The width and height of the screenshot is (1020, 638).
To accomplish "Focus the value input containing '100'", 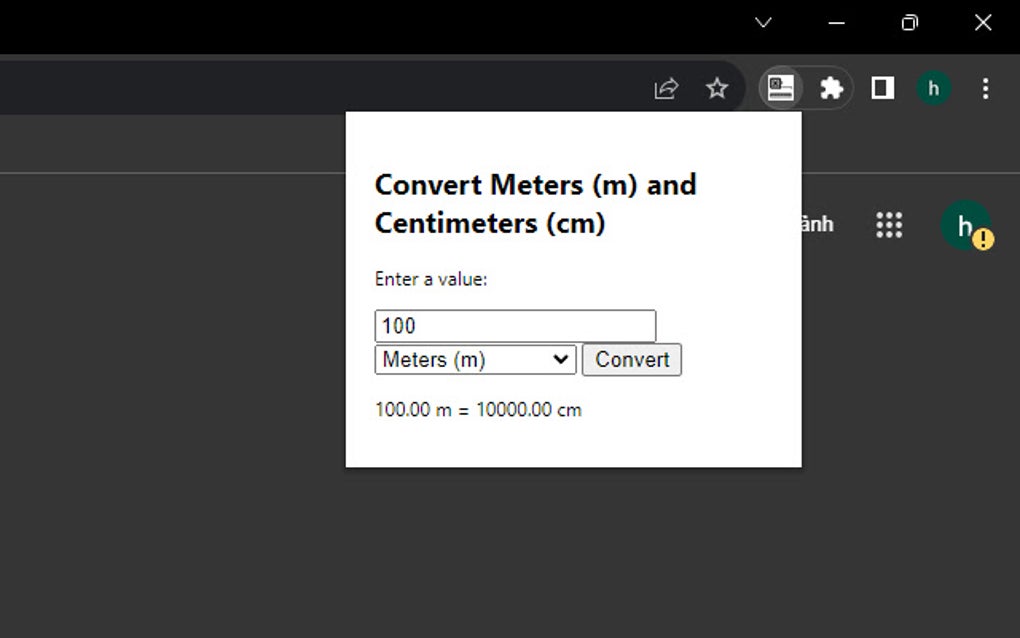I will tap(515, 325).
